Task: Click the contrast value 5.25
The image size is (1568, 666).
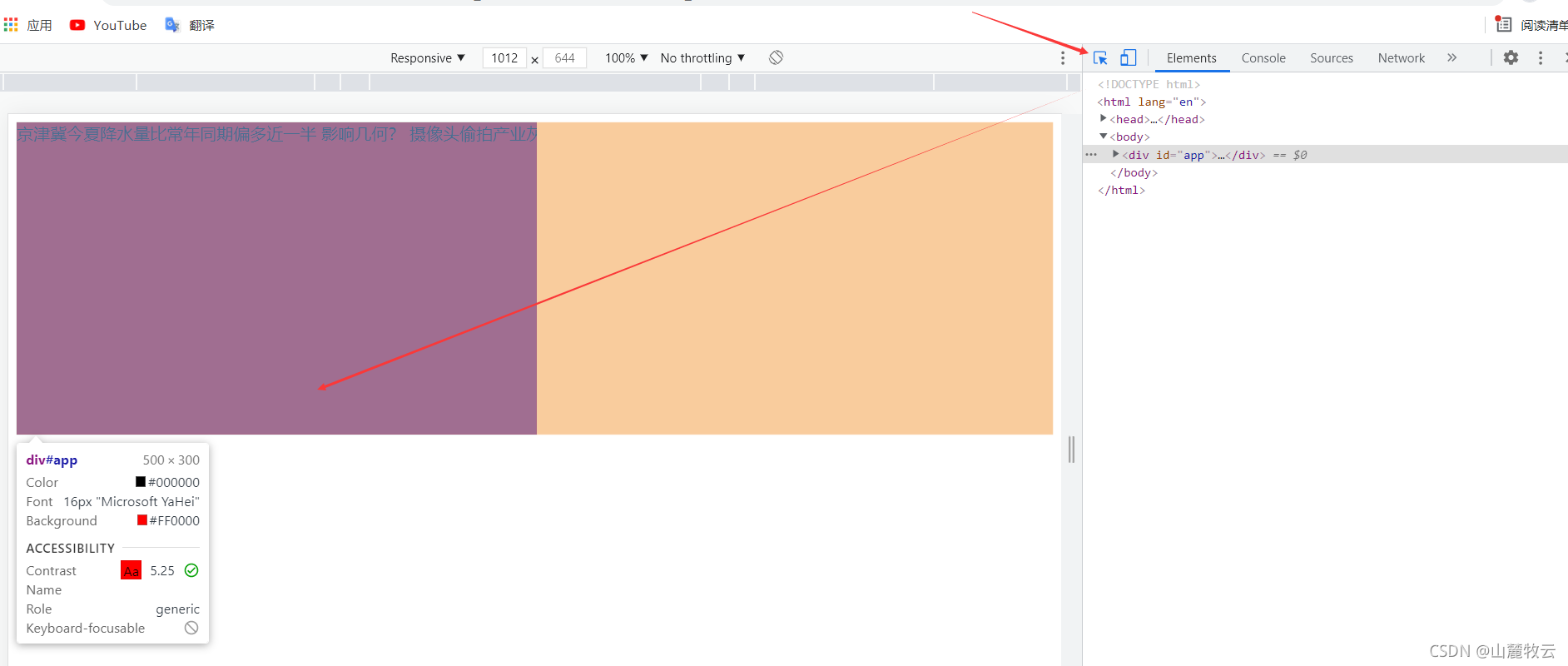Action: (162, 570)
